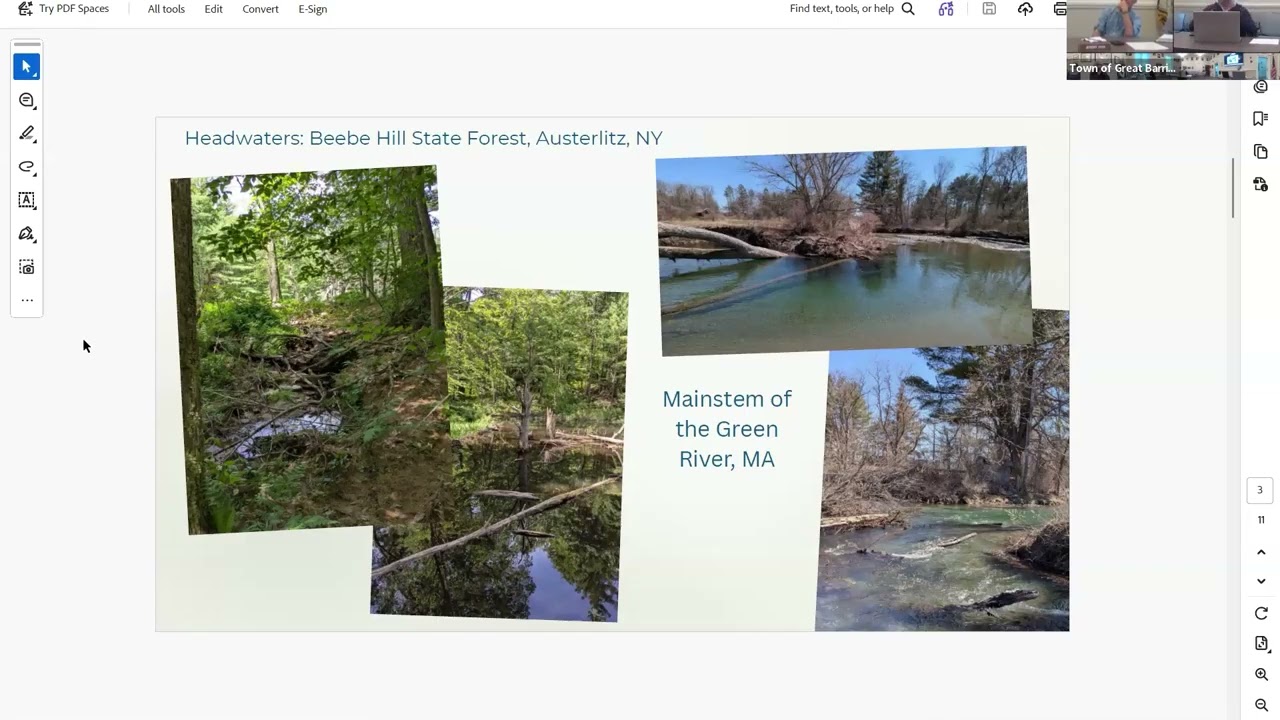The height and width of the screenshot is (720, 1280).
Task: Open the bookmarks panel icon
Action: (1260, 119)
